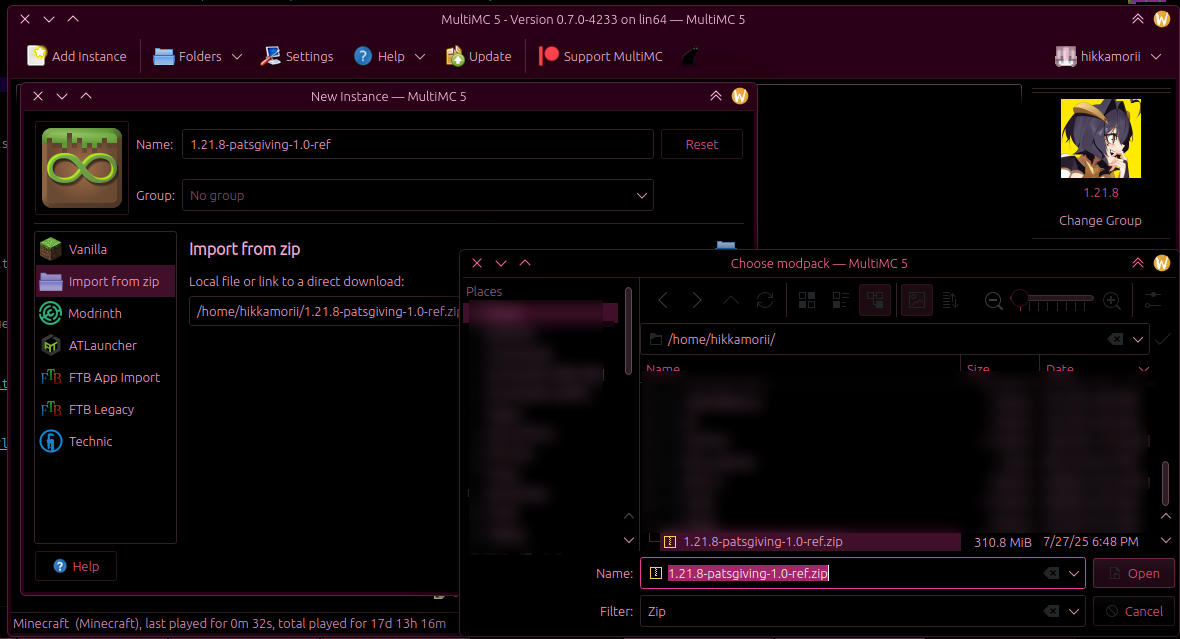1180x639 pixels.
Task: Click the Name column header
Action: tap(801, 368)
